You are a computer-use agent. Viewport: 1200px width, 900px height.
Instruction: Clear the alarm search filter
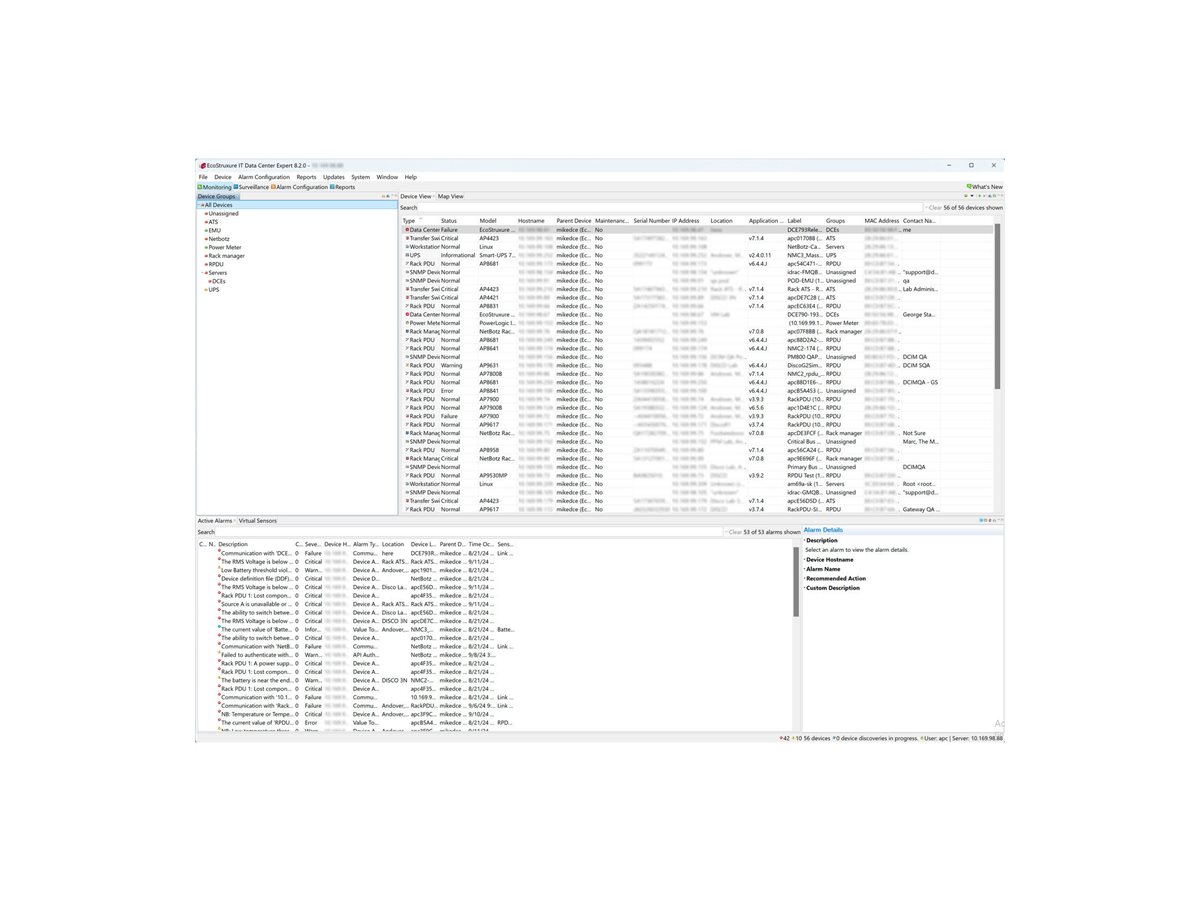click(x=735, y=533)
